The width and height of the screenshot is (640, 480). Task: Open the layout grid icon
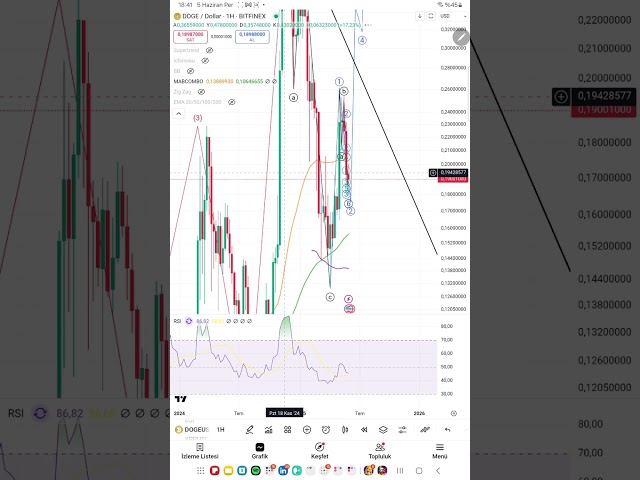(287, 429)
